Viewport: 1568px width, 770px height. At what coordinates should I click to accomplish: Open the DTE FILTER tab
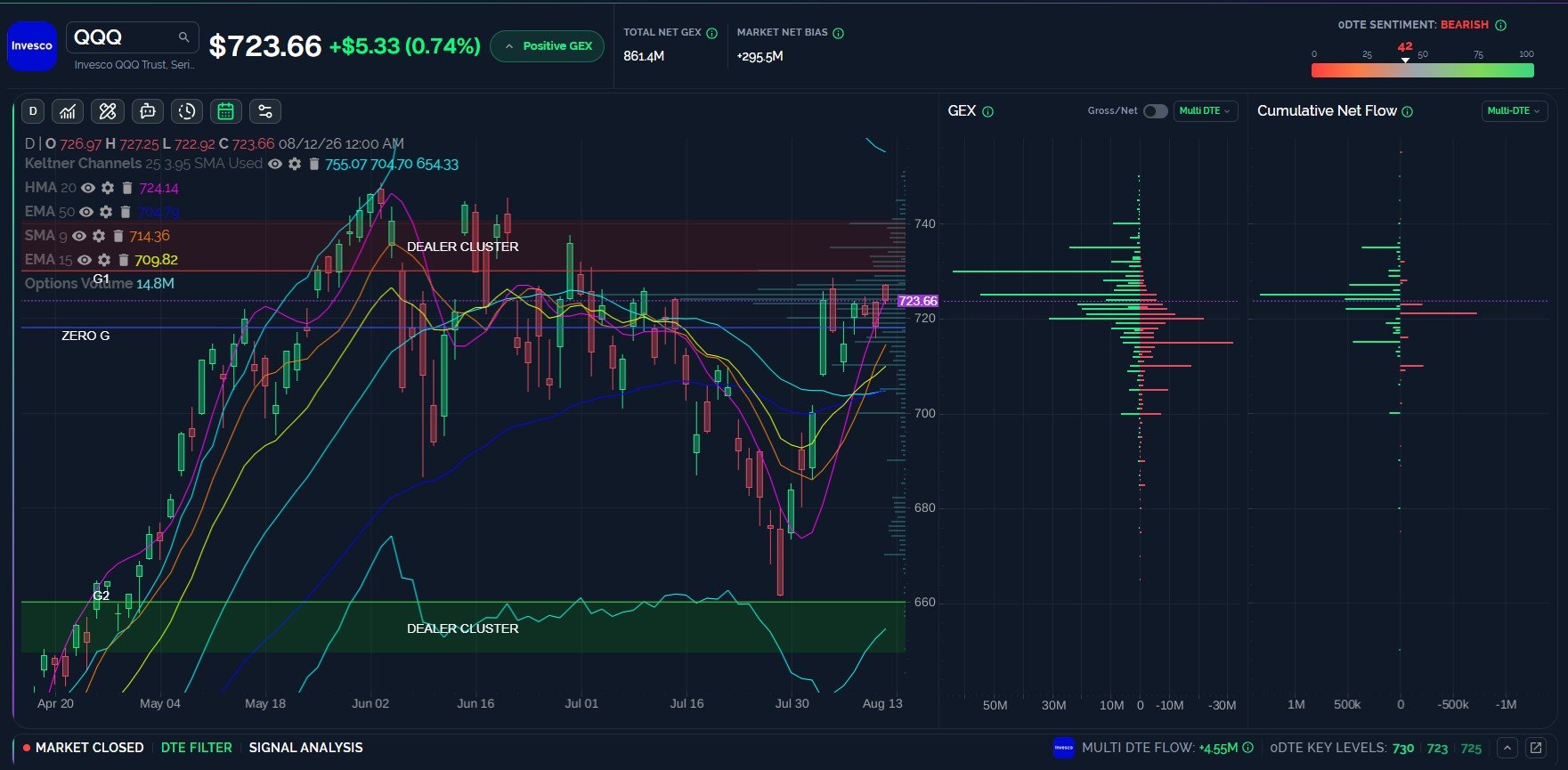196,748
